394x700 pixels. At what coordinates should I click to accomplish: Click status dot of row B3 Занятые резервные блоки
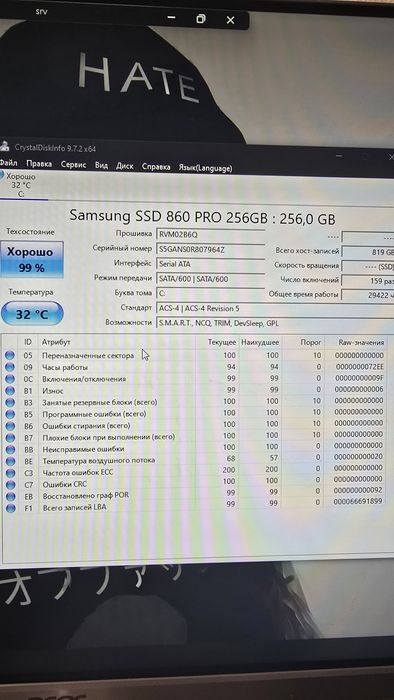[x=10, y=402]
